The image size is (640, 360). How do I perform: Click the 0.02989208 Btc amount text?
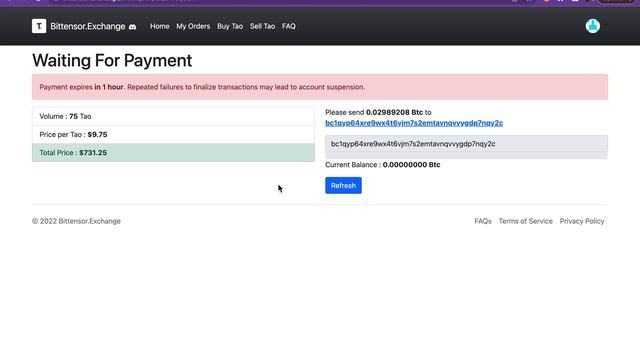[x=394, y=112]
